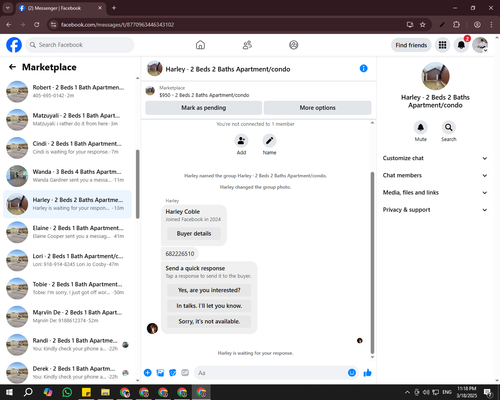Send quick response 'Sorry, it's not available.'
The height and width of the screenshot is (400, 500).
pos(209,321)
